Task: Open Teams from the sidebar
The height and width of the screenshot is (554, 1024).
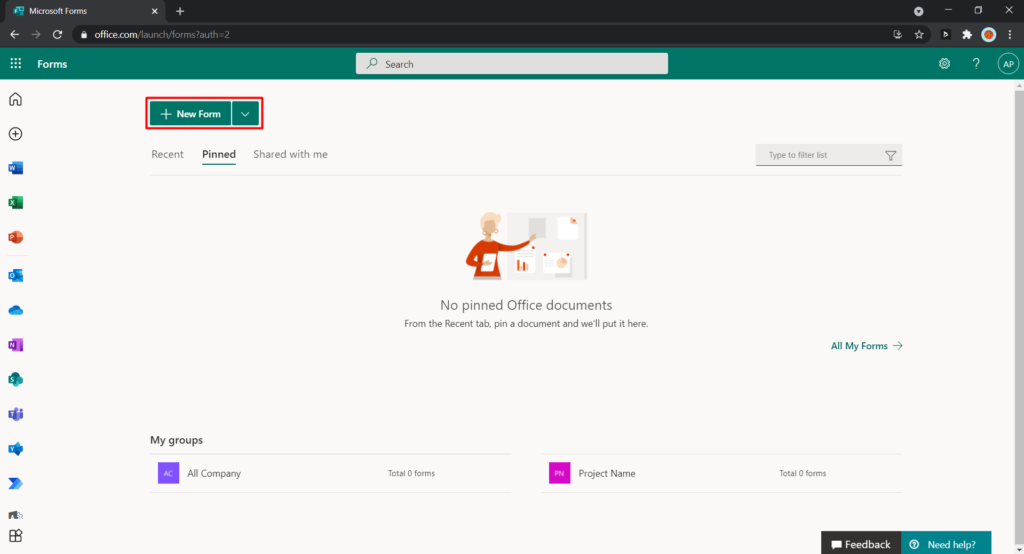Action: [16, 414]
